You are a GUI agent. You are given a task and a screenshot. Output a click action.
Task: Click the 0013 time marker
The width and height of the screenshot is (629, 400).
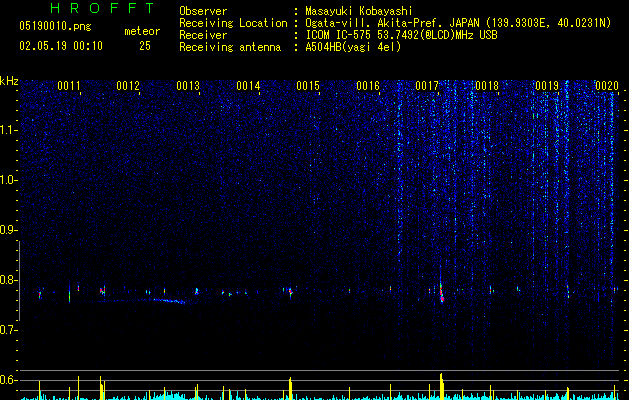click(188, 85)
